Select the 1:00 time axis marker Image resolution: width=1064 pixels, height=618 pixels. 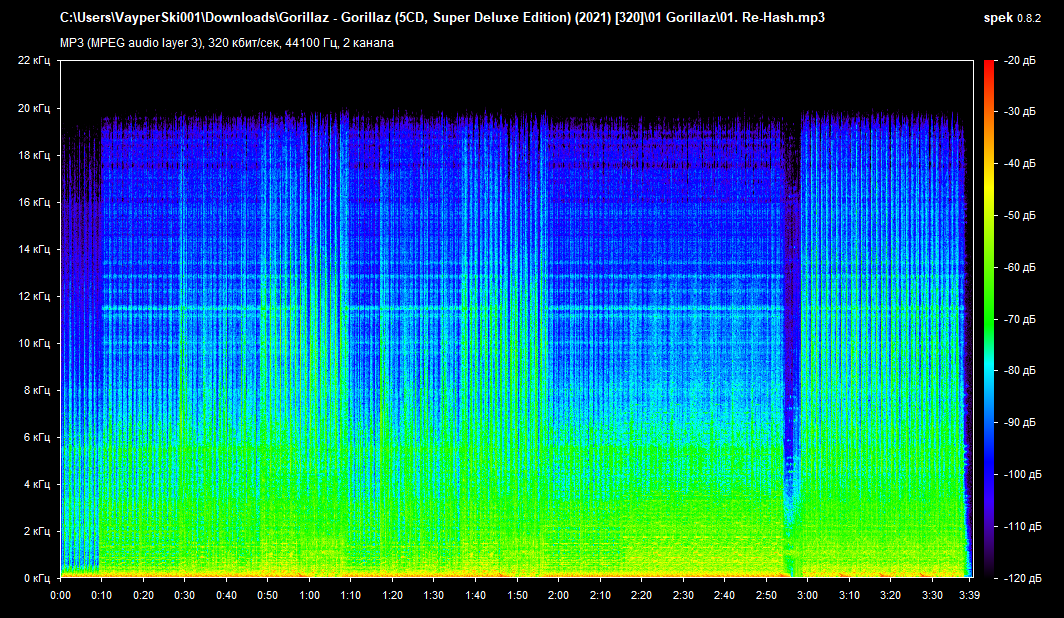(x=309, y=595)
